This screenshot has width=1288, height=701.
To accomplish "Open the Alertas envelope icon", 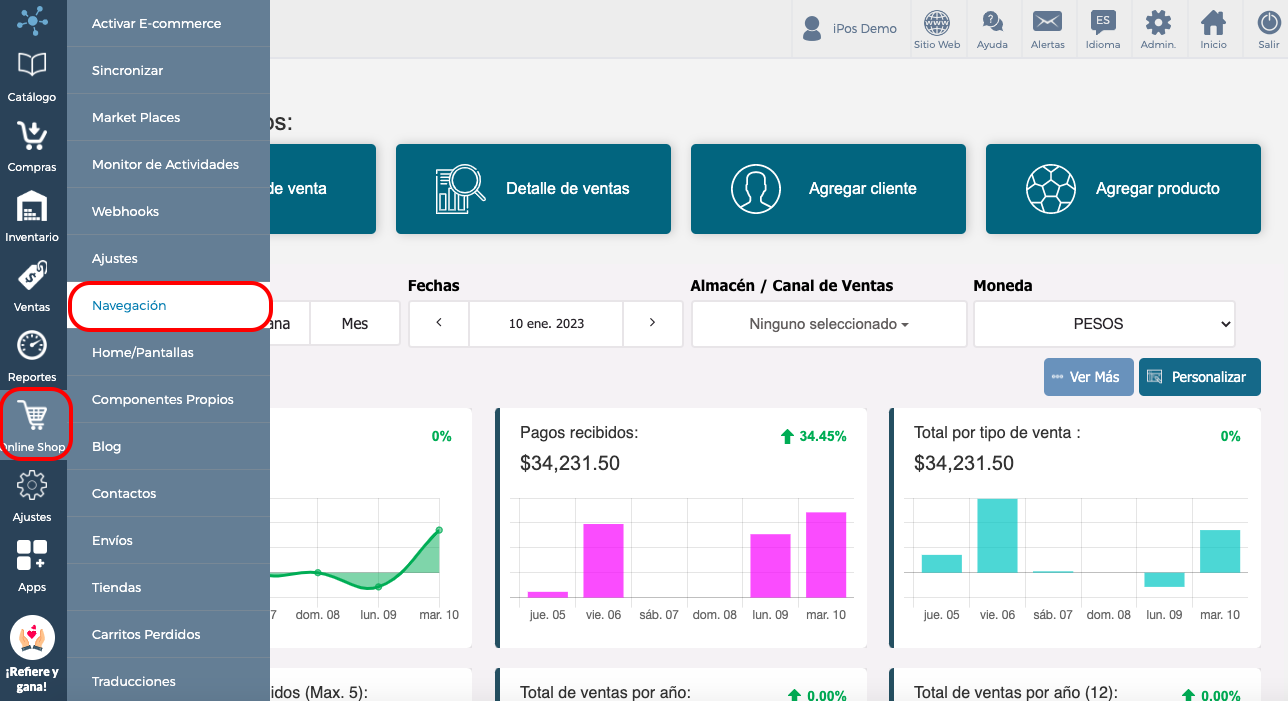I will coord(1047,23).
